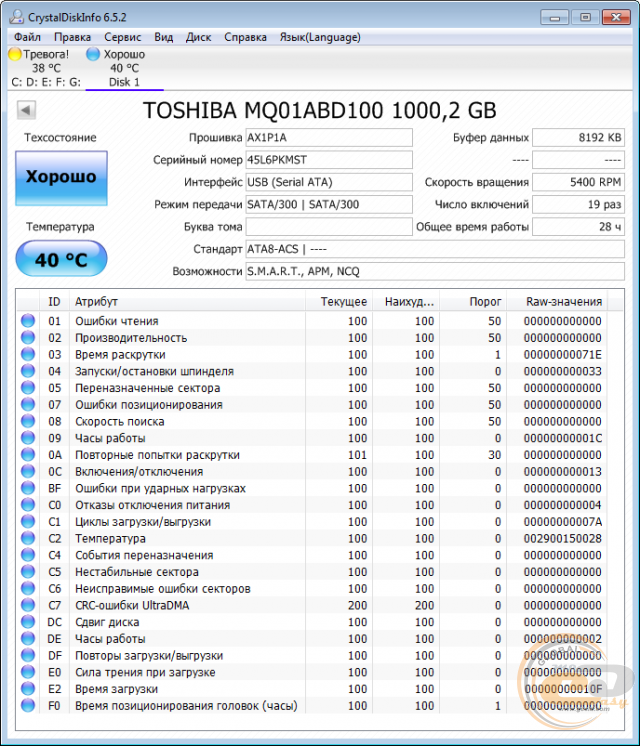Image resolution: width=640 pixels, height=746 pixels.
Task: Click status circle for Повторные попытки раскрутки
Action: 28,454
